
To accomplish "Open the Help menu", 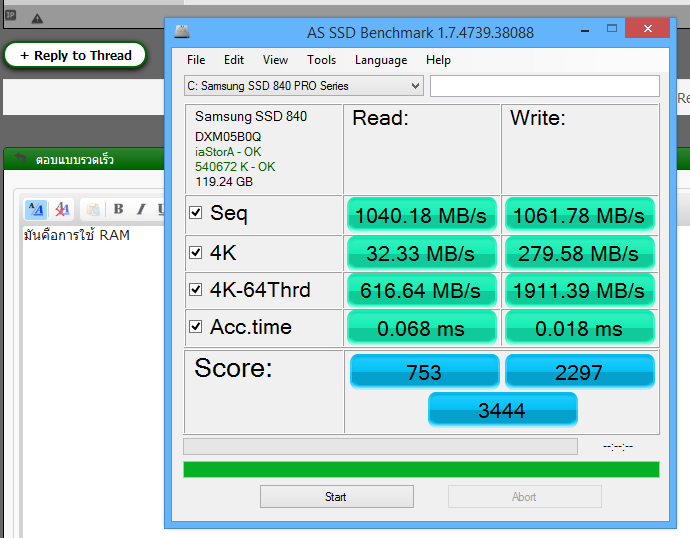I will (438, 60).
